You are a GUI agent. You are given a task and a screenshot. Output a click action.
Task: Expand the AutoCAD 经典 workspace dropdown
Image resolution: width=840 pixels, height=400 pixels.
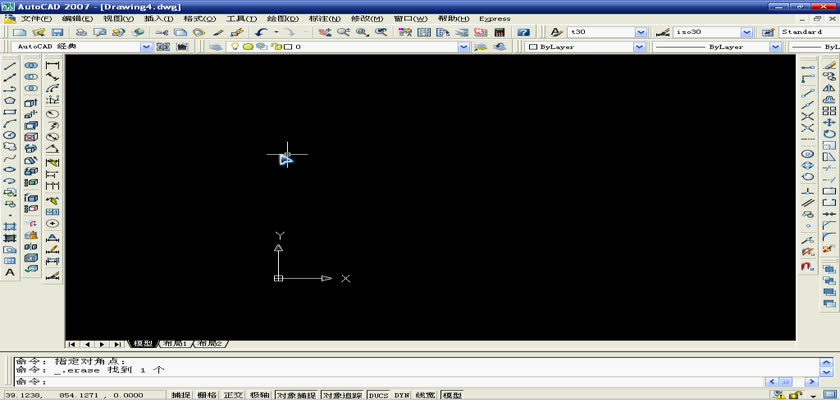[147, 47]
